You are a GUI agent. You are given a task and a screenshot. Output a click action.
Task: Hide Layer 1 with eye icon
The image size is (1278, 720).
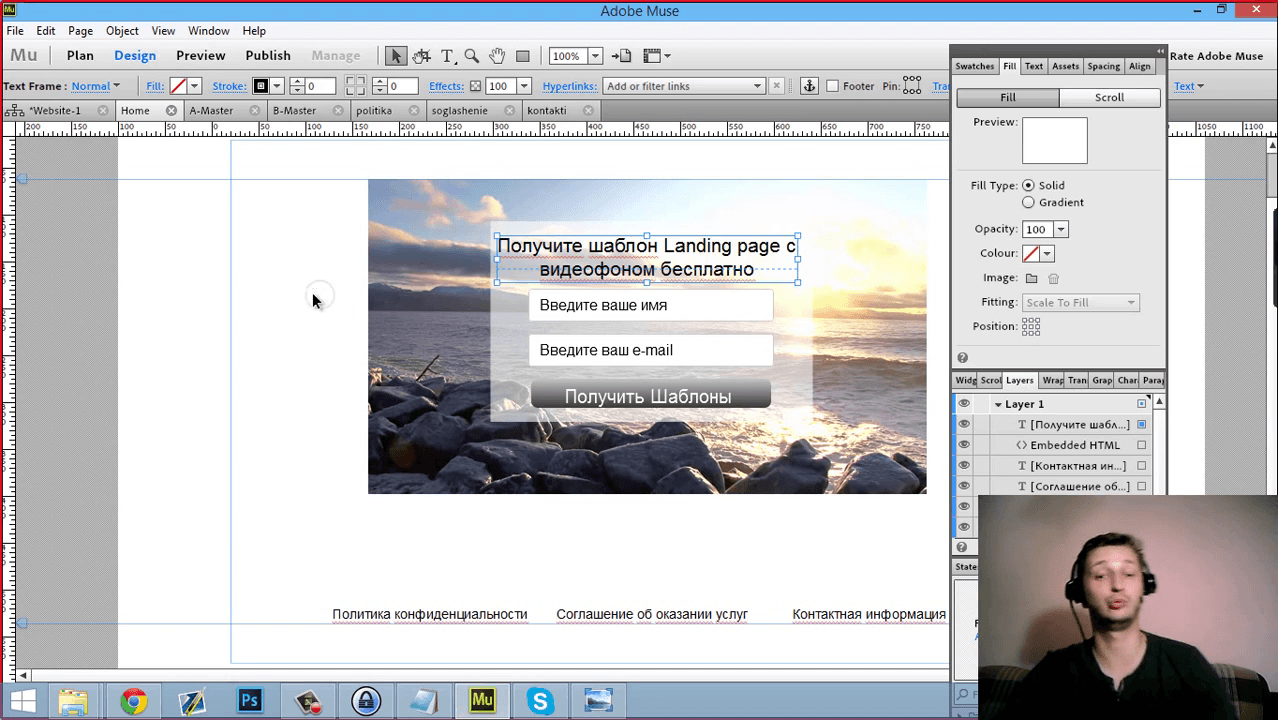tap(964, 404)
